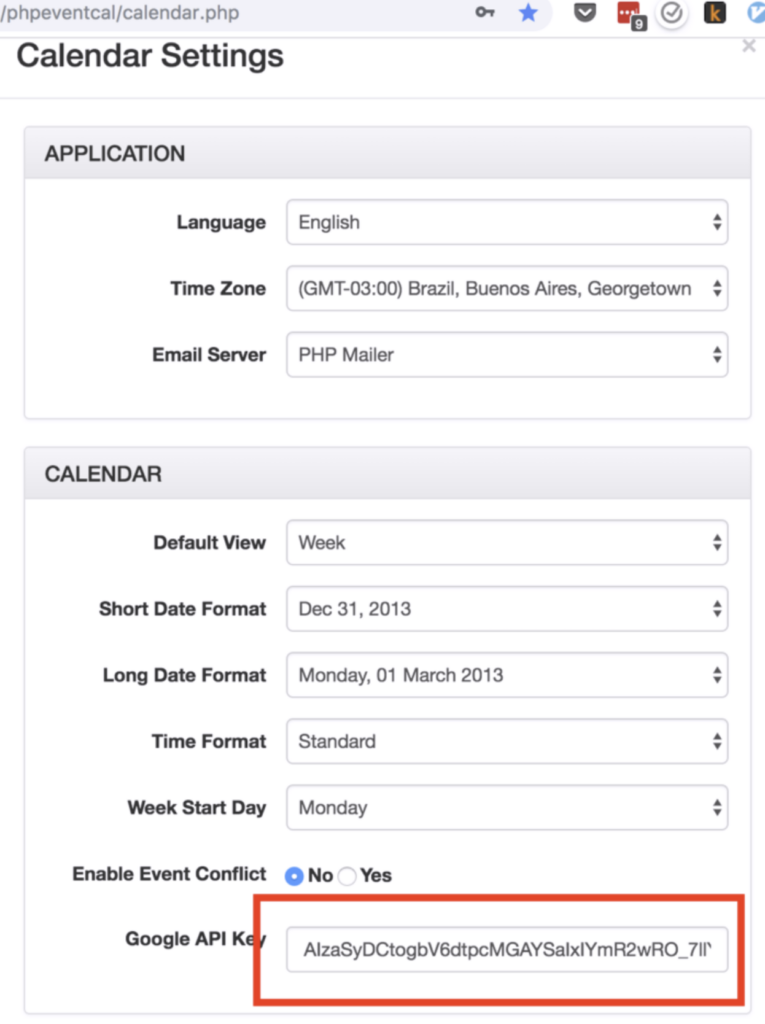This screenshot has width=765, height=1024.
Task: Select No for Enable Event Conflict
Action: pyautogui.click(x=294, y=876)
